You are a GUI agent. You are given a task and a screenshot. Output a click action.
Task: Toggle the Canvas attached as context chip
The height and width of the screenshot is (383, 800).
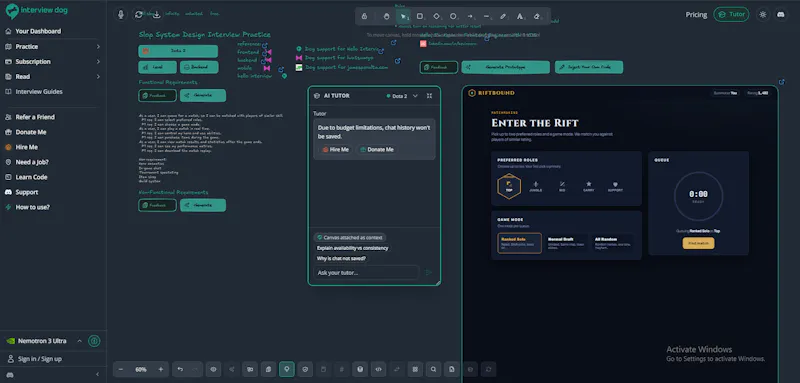pyautogui.click(x=350, y=238)
